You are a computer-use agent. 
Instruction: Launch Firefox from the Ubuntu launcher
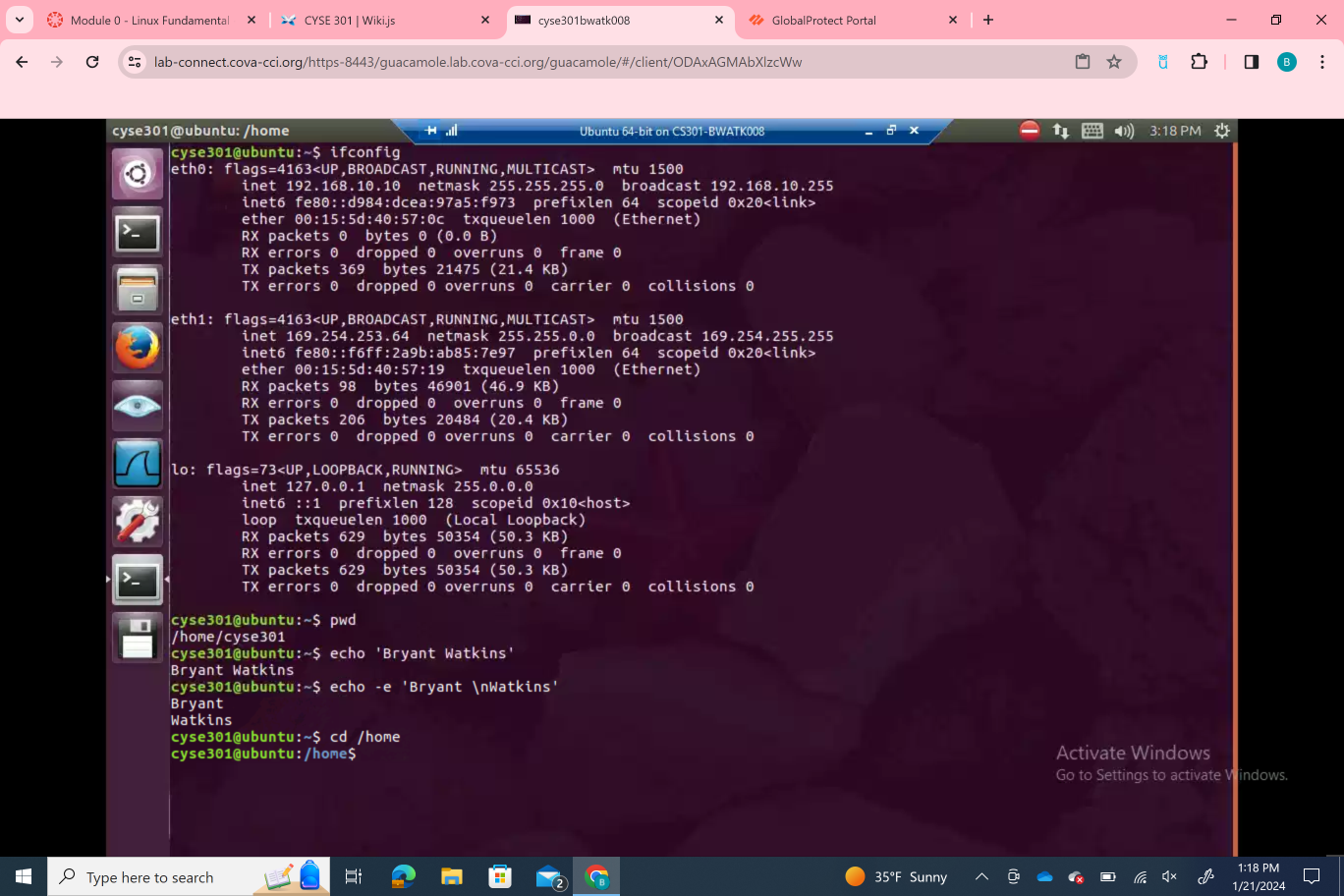click(x=138, y=348)
